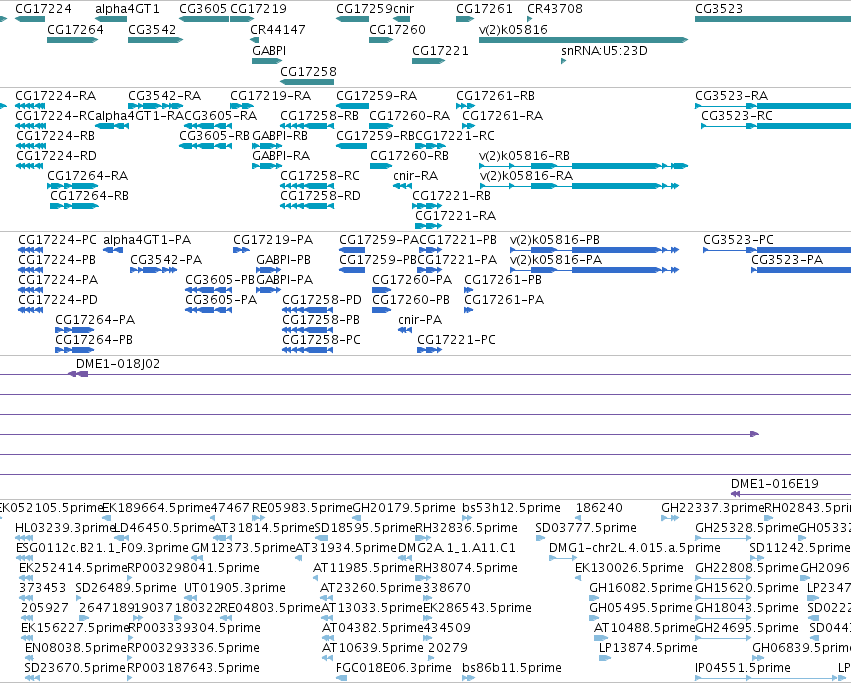Click the CR44147 gene label
Image resolution: width=851 pixels, height=683 pixels.
277,29
